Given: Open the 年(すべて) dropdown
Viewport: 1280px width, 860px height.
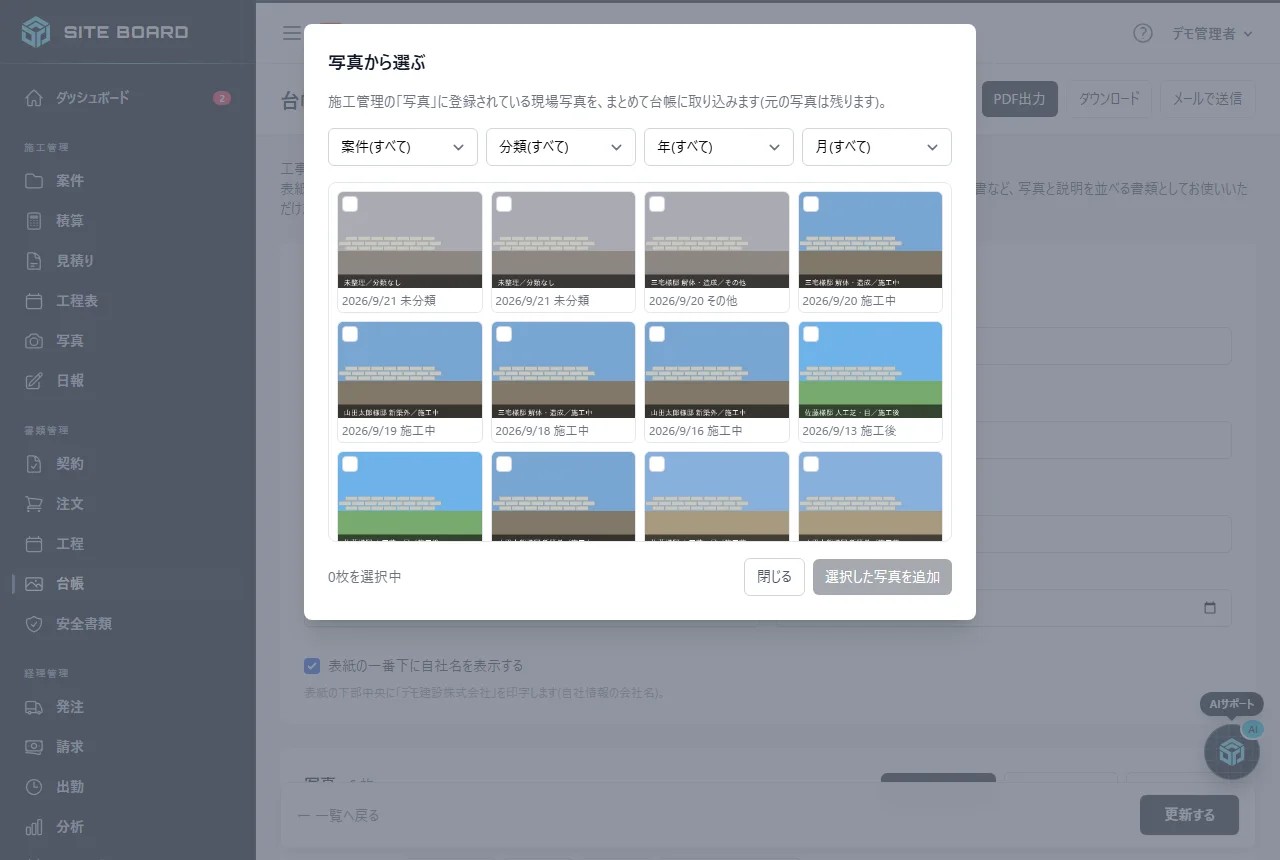Looking at the screenshot, I should [719, 147].
